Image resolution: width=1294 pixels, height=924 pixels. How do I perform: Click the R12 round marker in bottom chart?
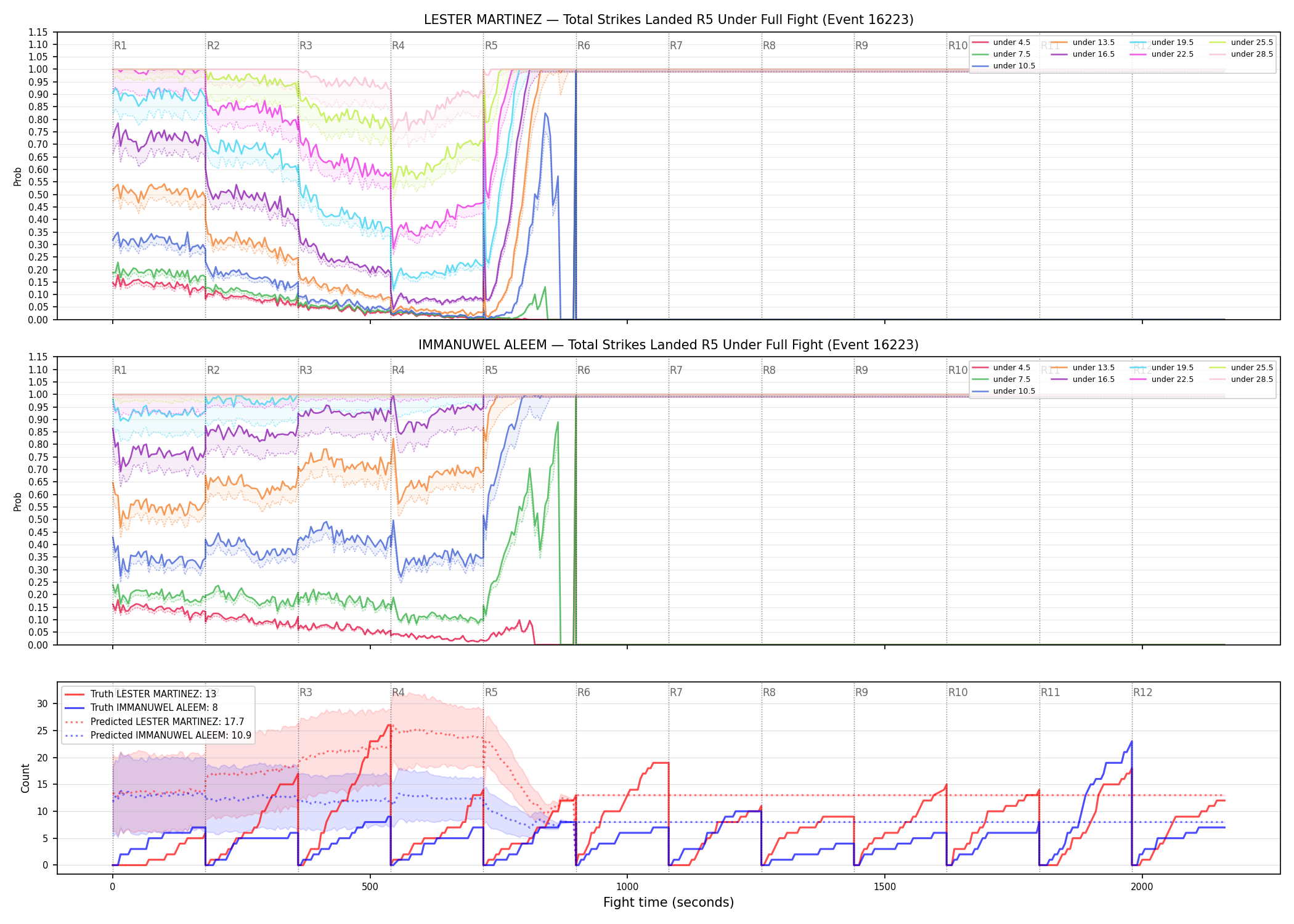tap(1142, 692)
